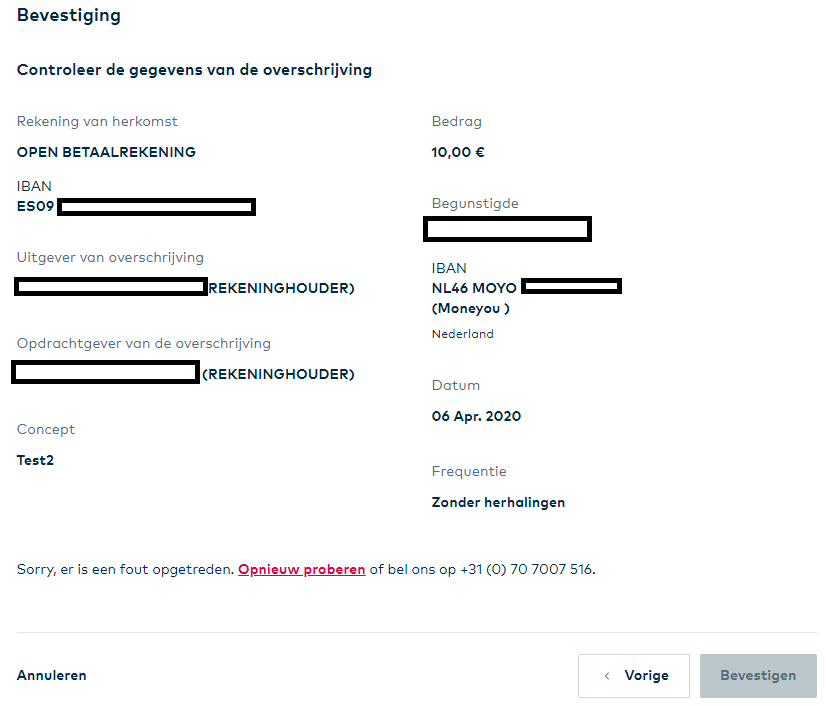Click the Bevestiging page heading

point(69,16)
